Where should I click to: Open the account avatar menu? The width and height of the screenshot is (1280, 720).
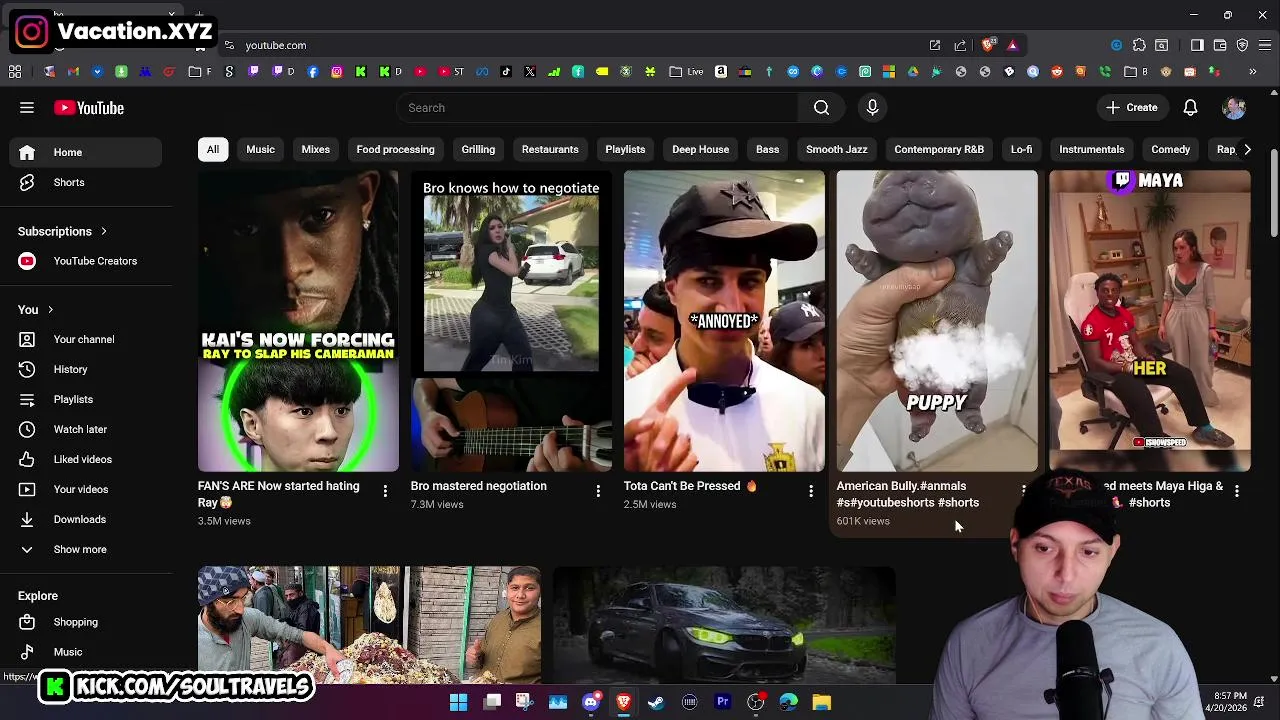[1234, 108]
